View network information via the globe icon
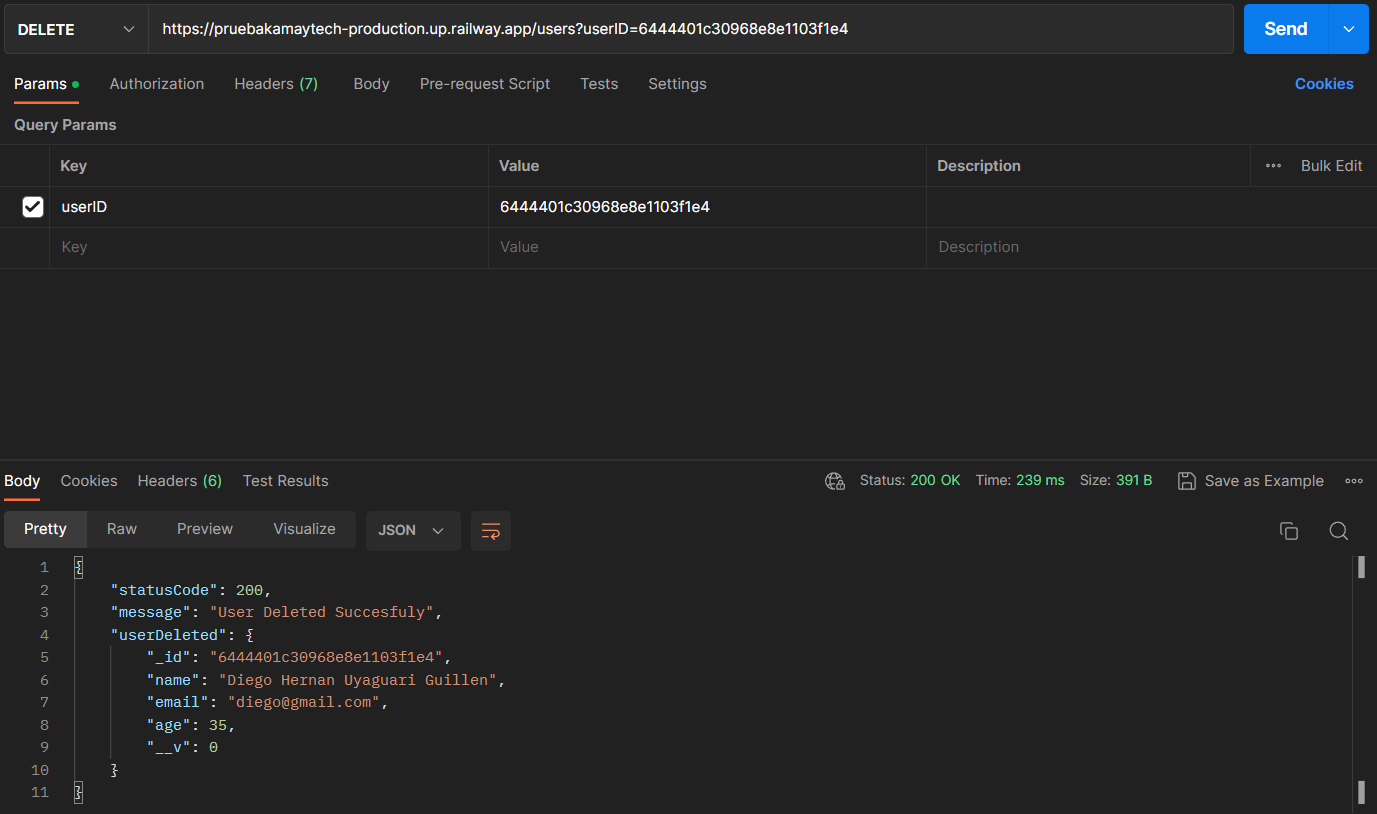 [835, 481]
